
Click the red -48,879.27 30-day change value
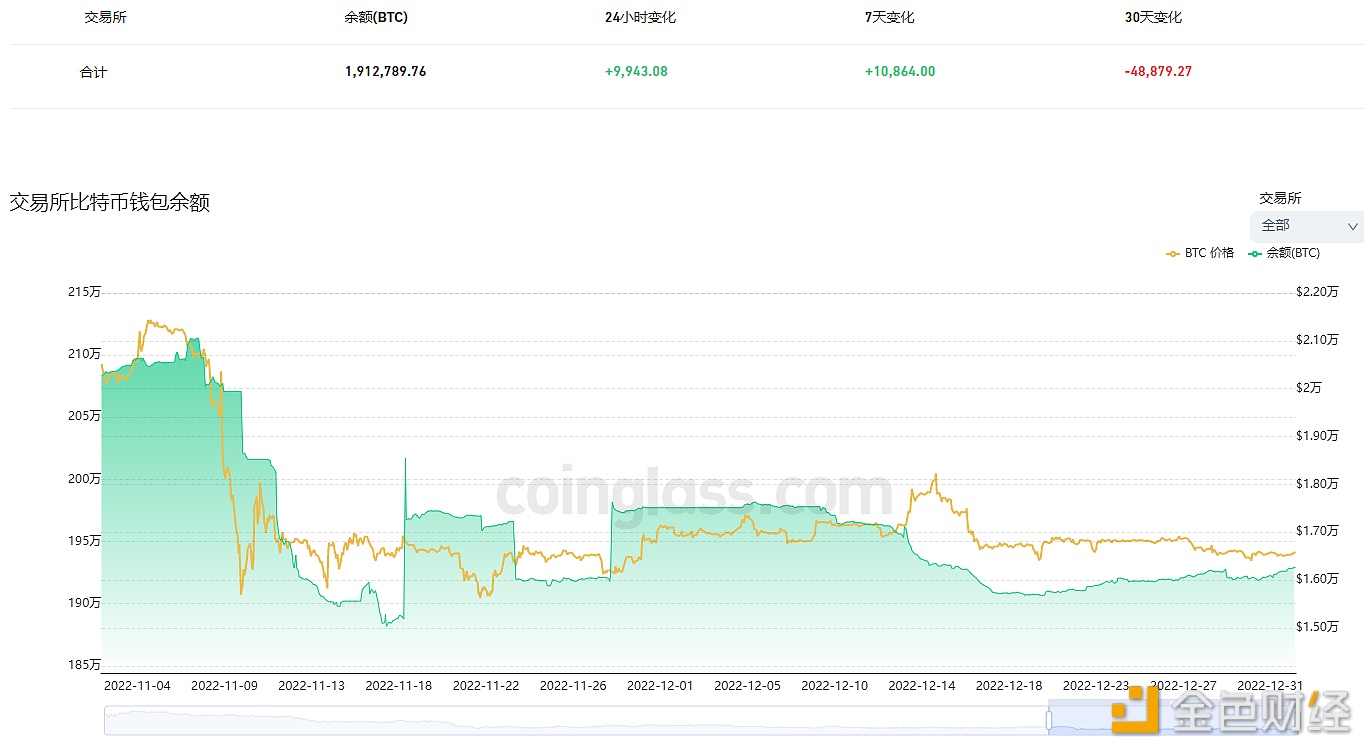click(x=1158, y=72)
